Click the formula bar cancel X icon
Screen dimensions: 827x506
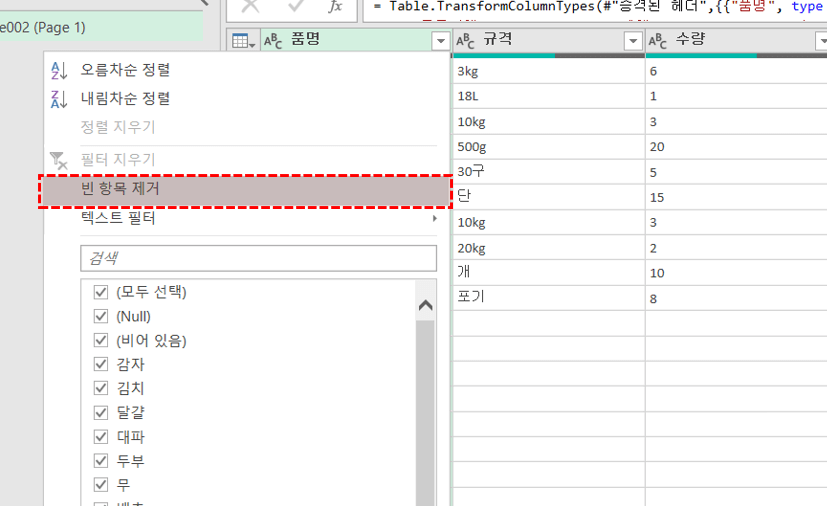click(x=250, y=6)
